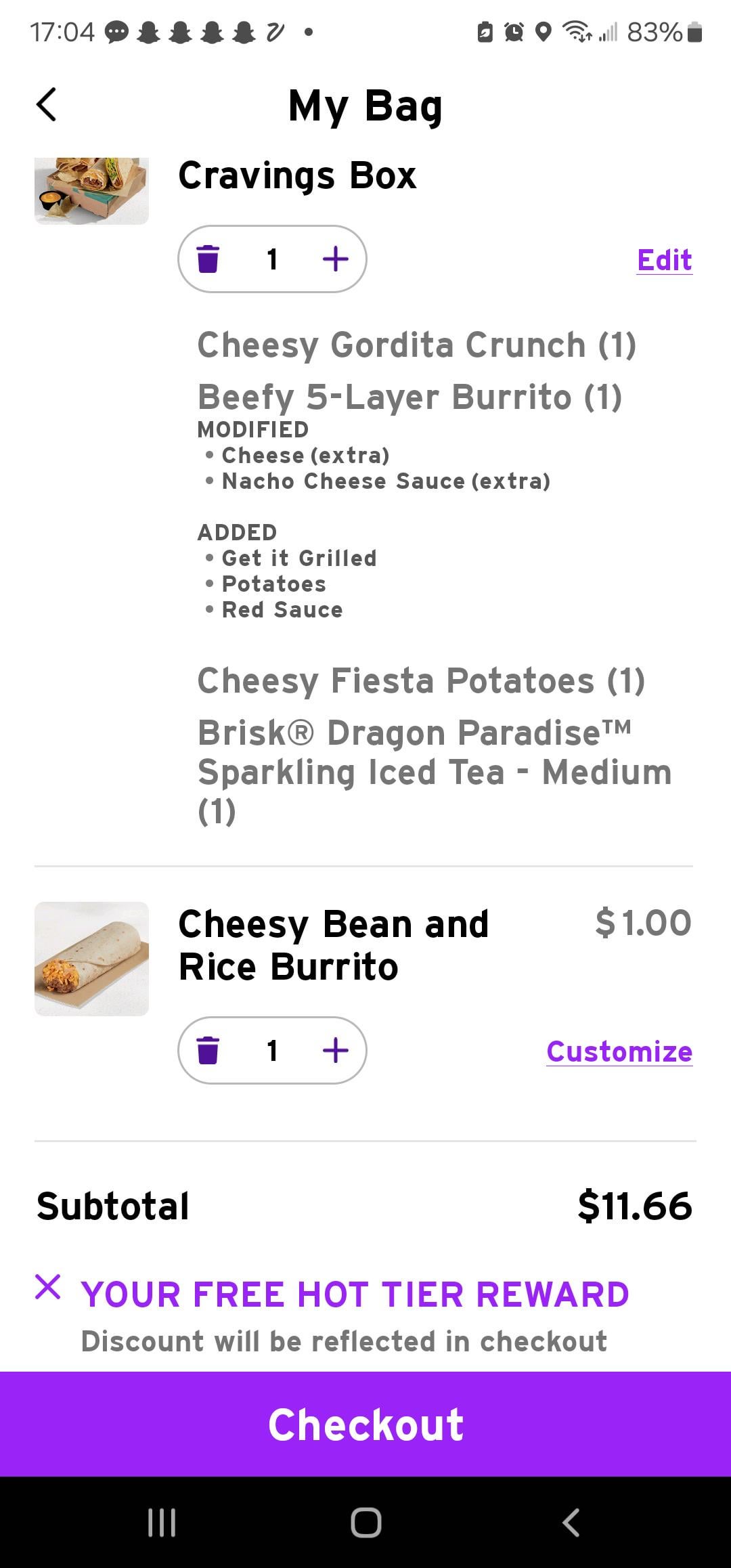Delete the Cravings Box with trash icon
This screenshot has width=731, height=1568.
208,259
